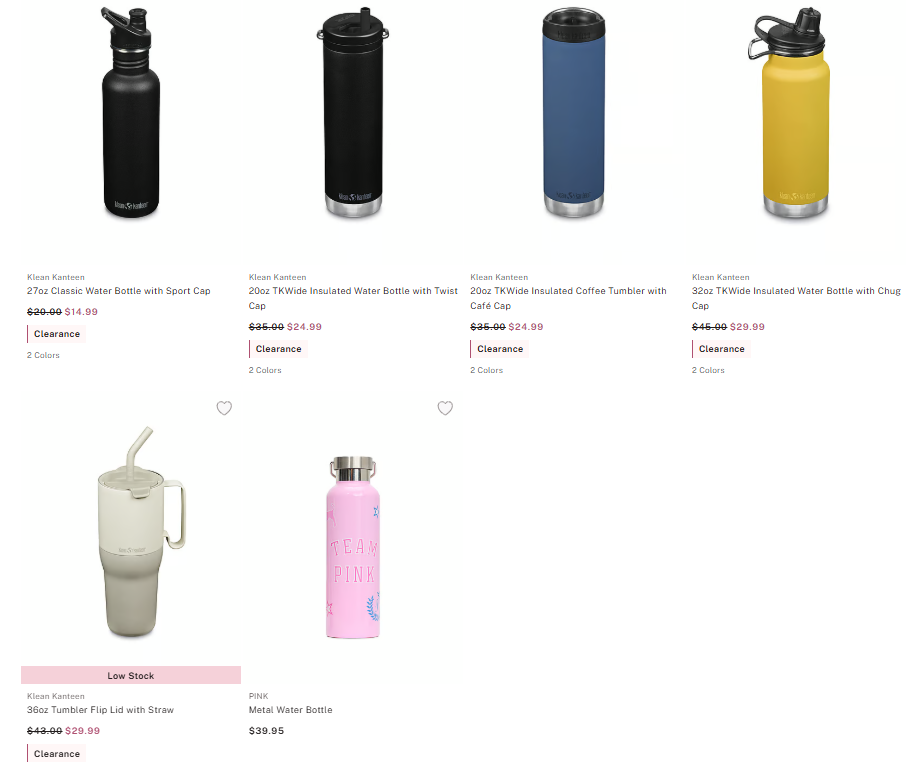This screenshot has height=775, width=920.
Task: Open the 27oz Classic black bottle image
Action: [131, 112]
